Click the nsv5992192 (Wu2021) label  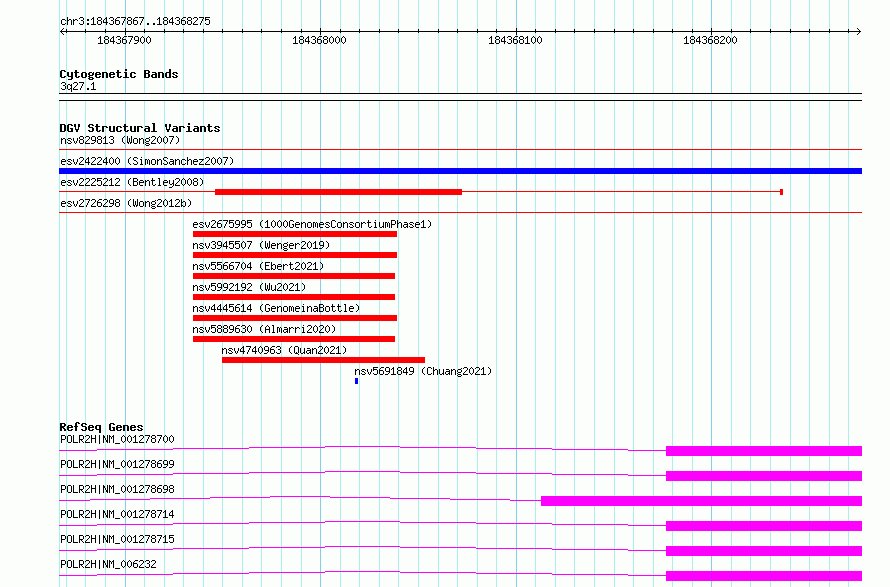[249, 287]
